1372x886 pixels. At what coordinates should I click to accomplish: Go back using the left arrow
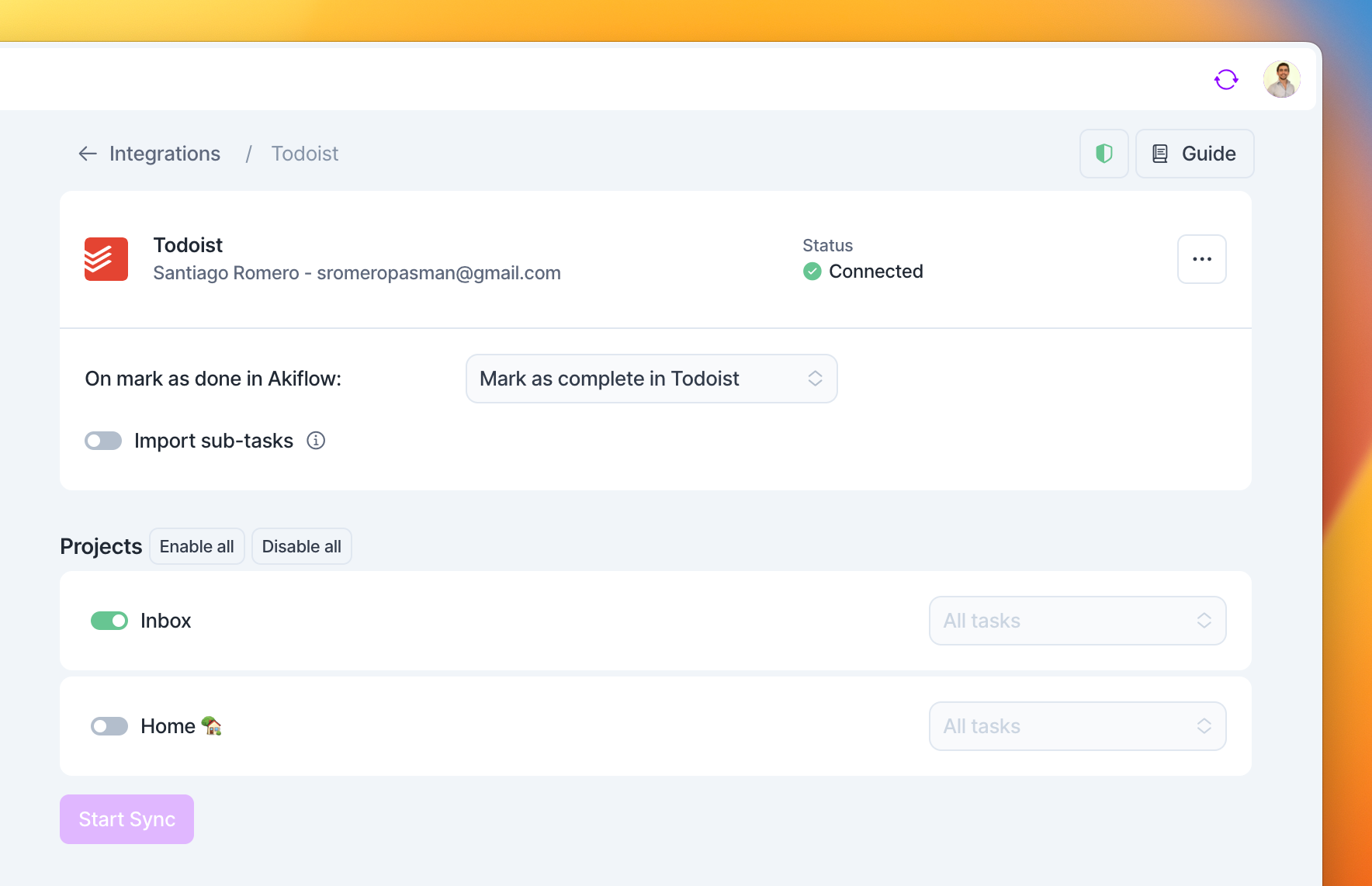[88, 154]
